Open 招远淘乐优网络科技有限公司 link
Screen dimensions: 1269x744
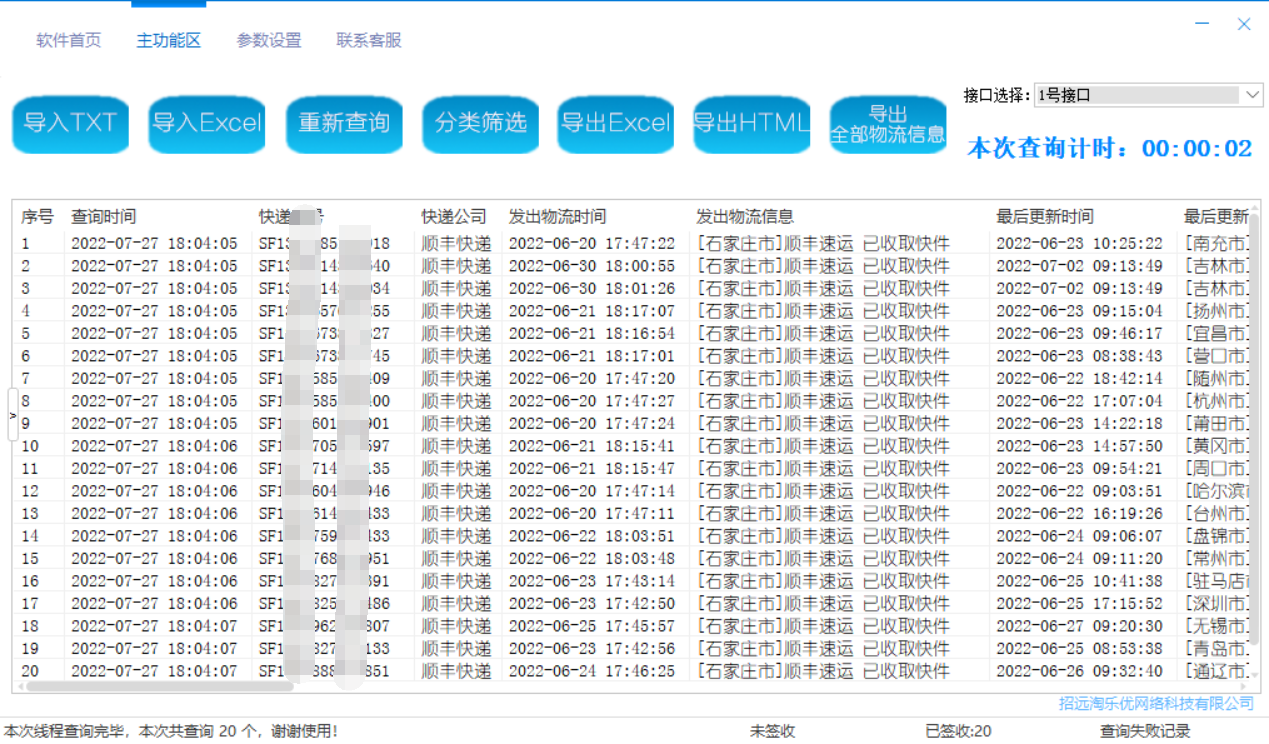1156,703
